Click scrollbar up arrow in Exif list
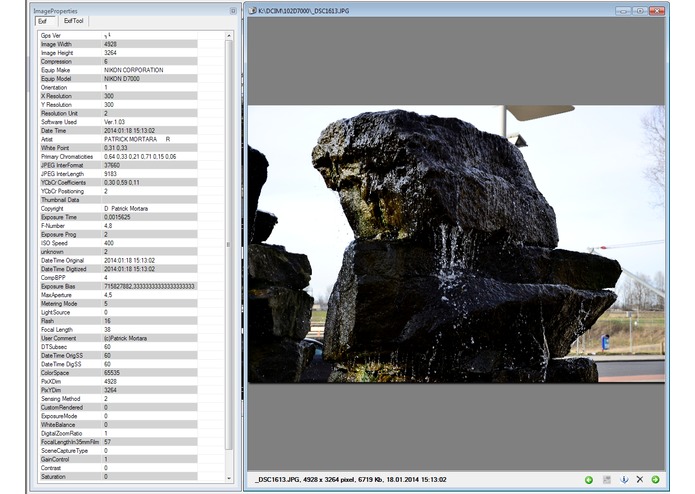The width and height of the screenshot is (695, 494). pyautogui.click(x=229, y=35)
